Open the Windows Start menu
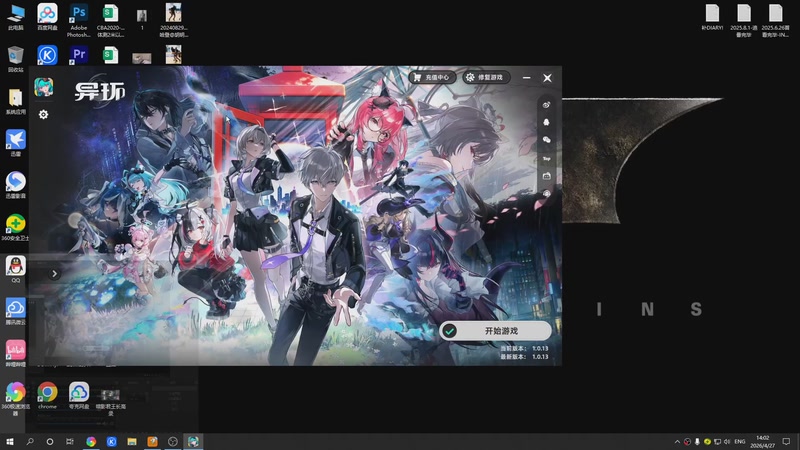 pos(10,441)
